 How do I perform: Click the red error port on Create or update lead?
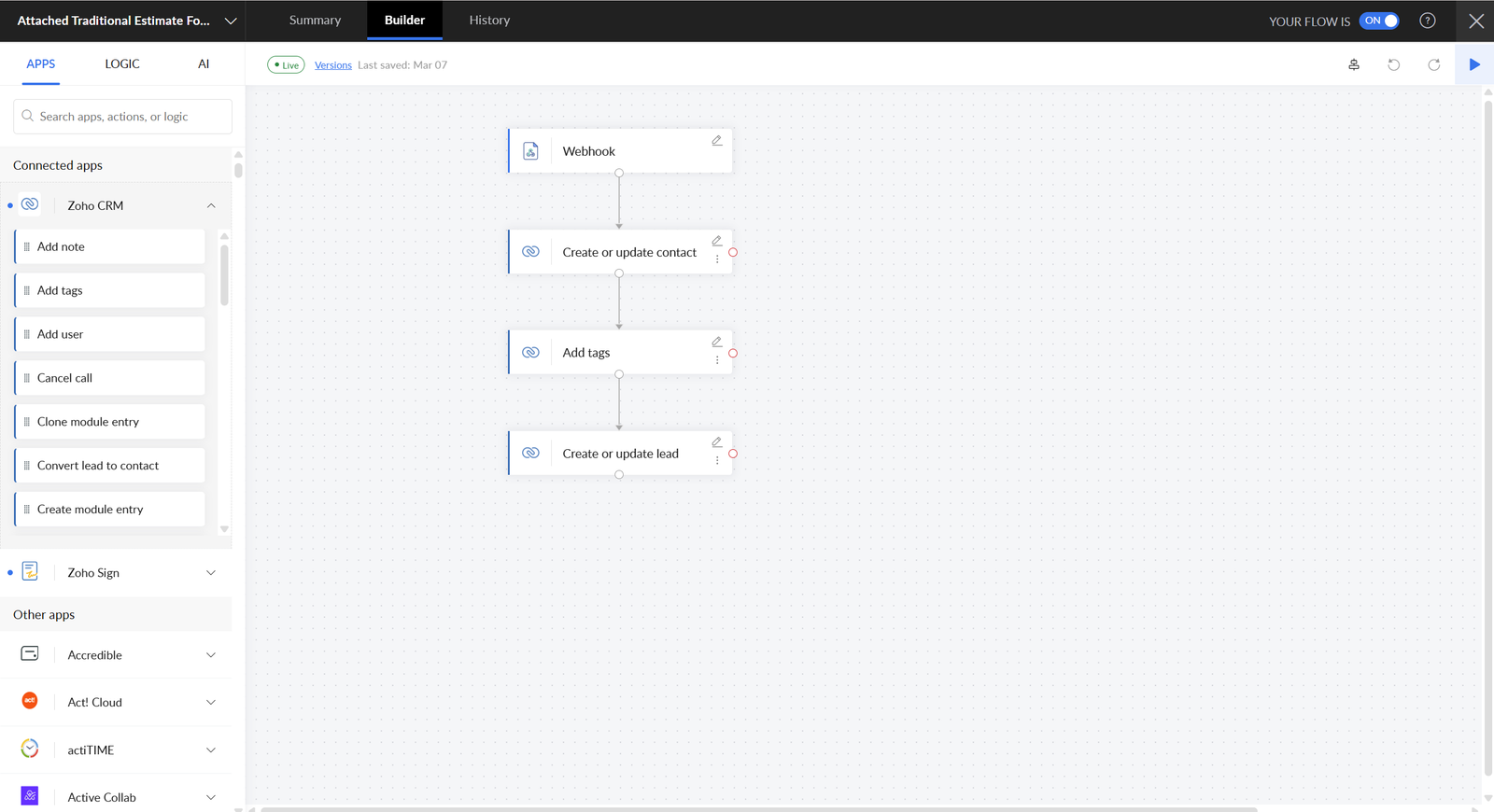[x=733, y=454]
